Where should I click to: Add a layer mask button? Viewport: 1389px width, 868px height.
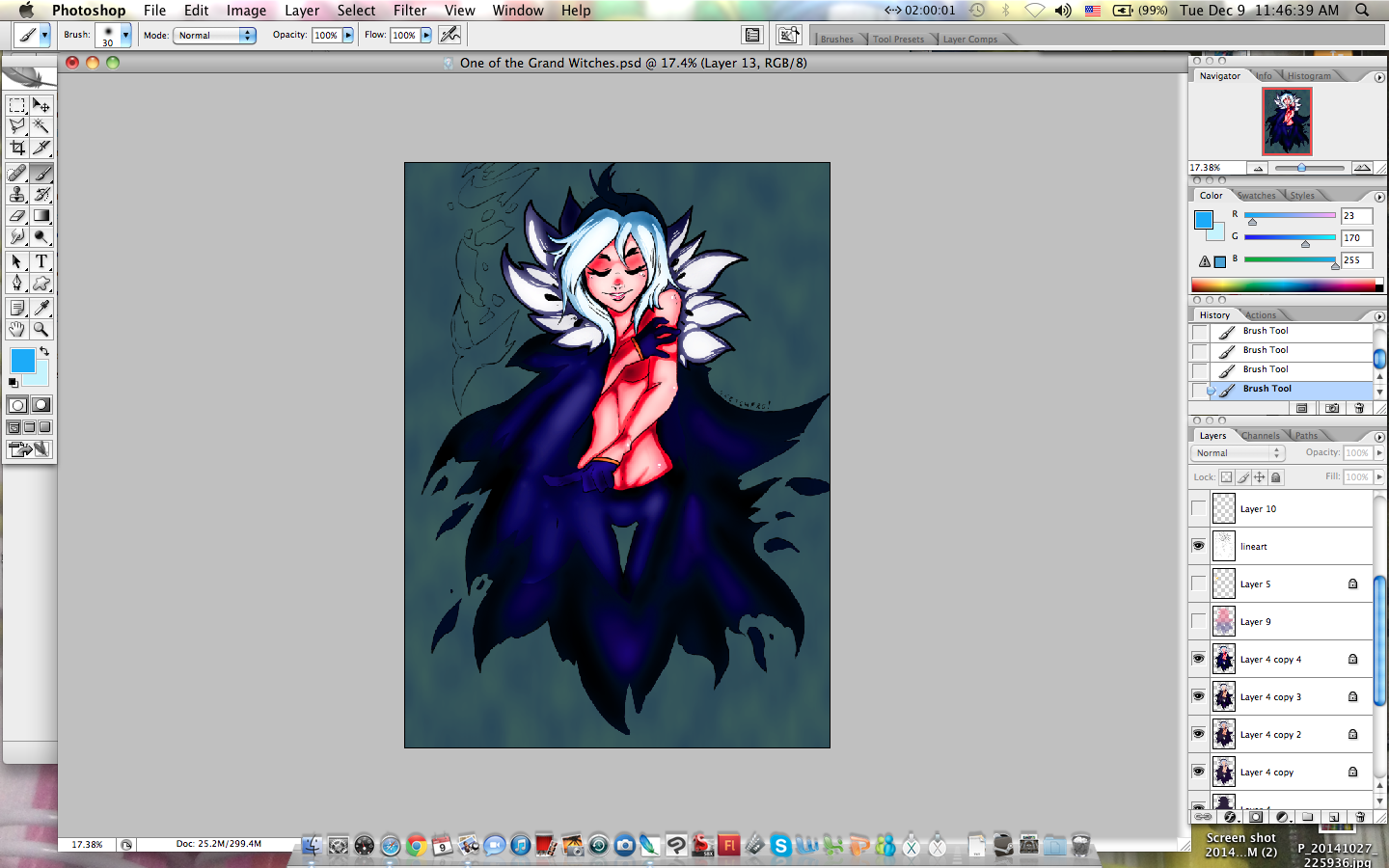pos(1255,817)
